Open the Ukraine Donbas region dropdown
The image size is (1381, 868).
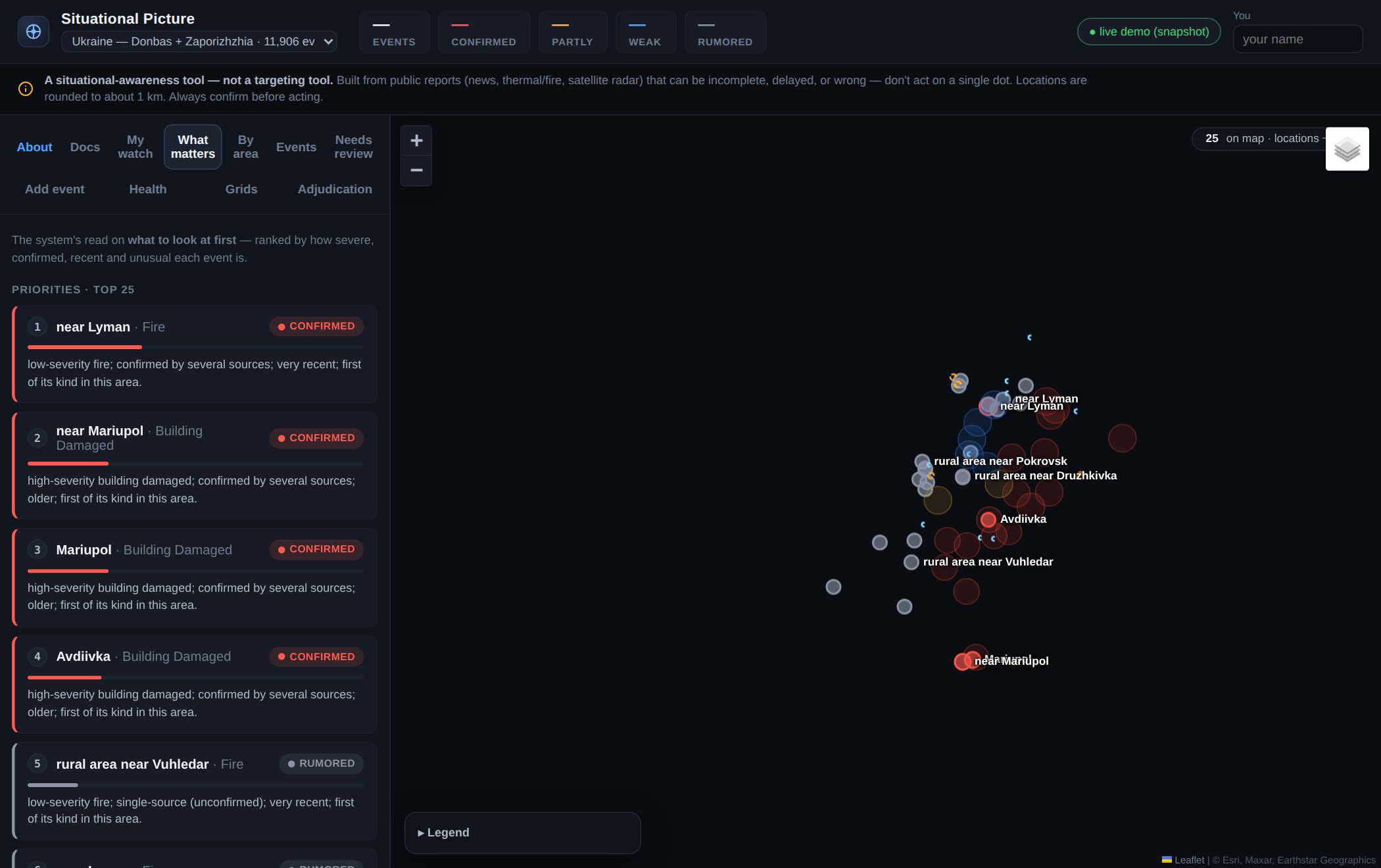(x=199, y=41)
